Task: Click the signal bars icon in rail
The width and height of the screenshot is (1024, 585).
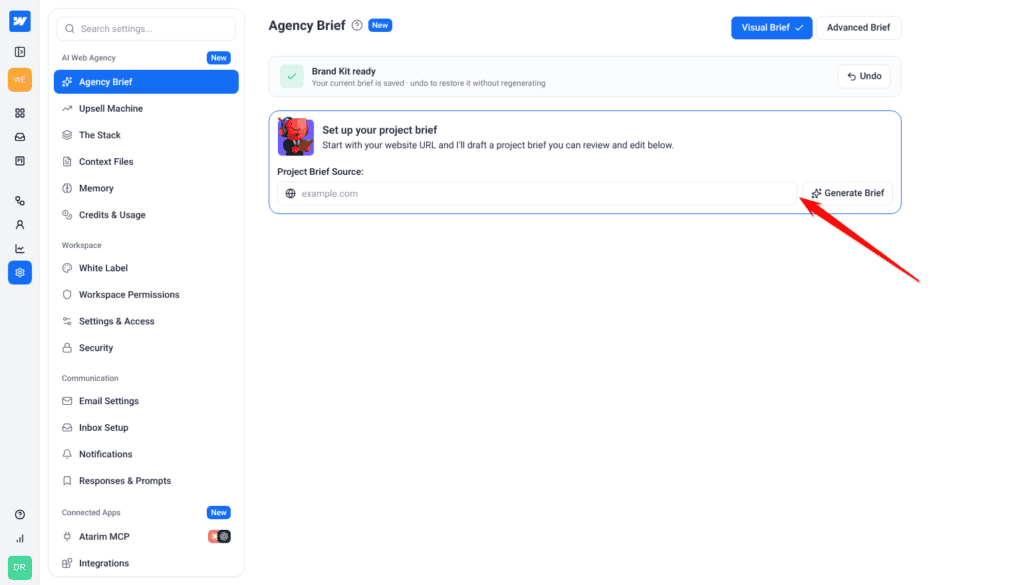Action: (x=20, y=539)
